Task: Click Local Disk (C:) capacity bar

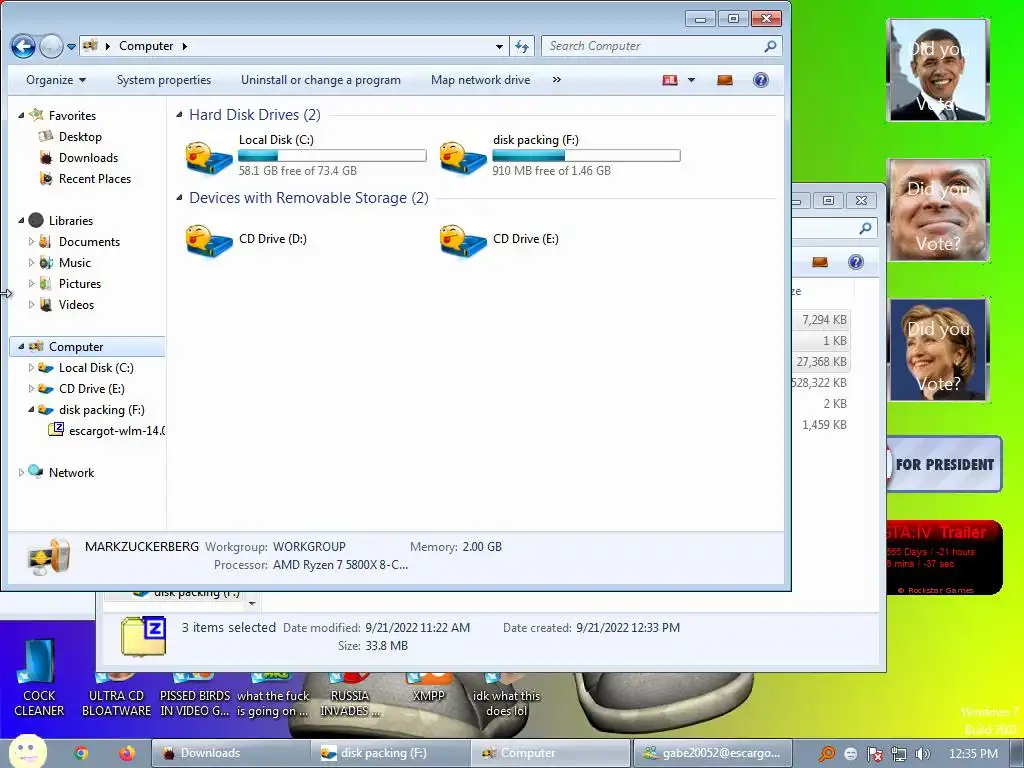Action: [332, 155]
